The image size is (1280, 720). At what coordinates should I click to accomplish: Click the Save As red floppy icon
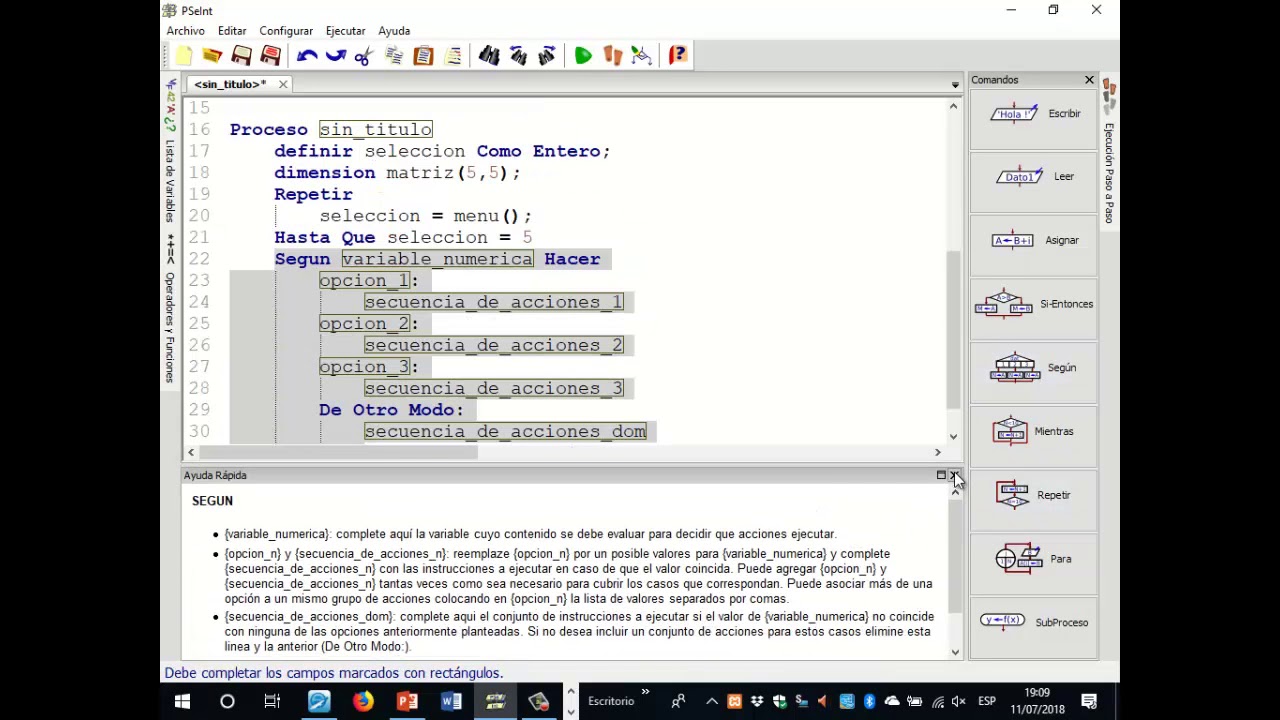pos(270,55)
